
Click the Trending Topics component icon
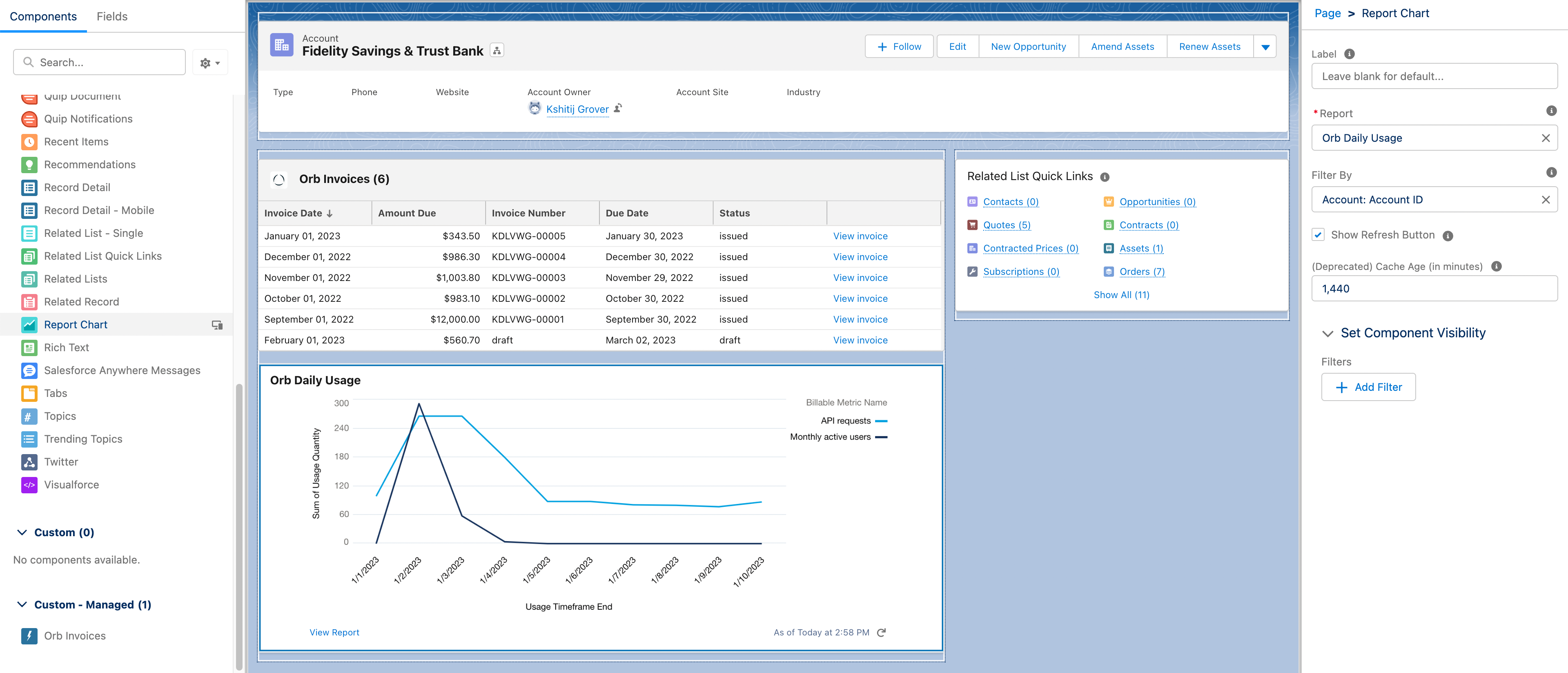(29, 439)
